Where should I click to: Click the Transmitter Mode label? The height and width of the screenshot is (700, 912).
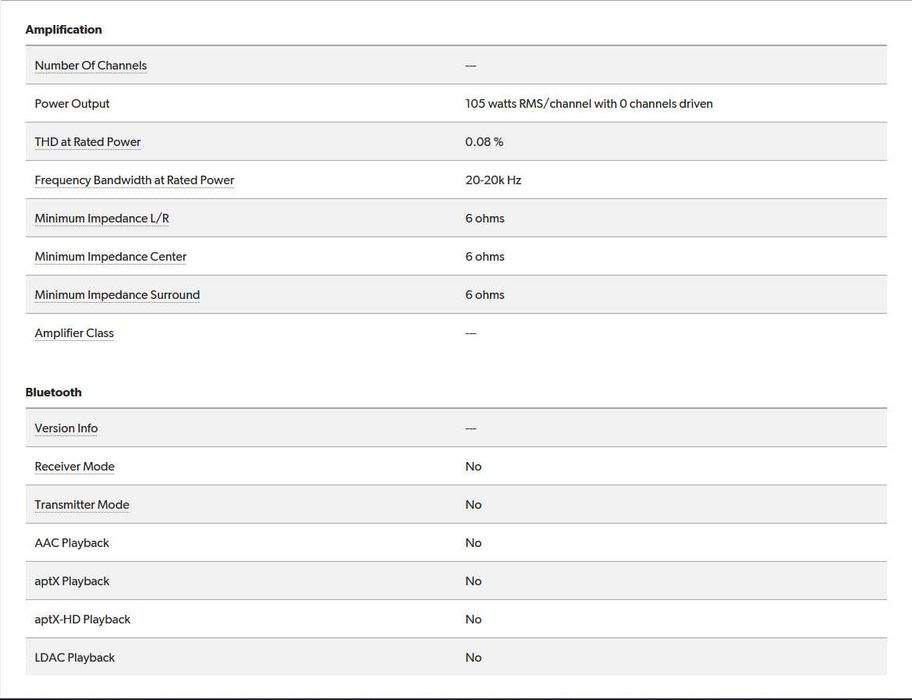pos(82,505)
